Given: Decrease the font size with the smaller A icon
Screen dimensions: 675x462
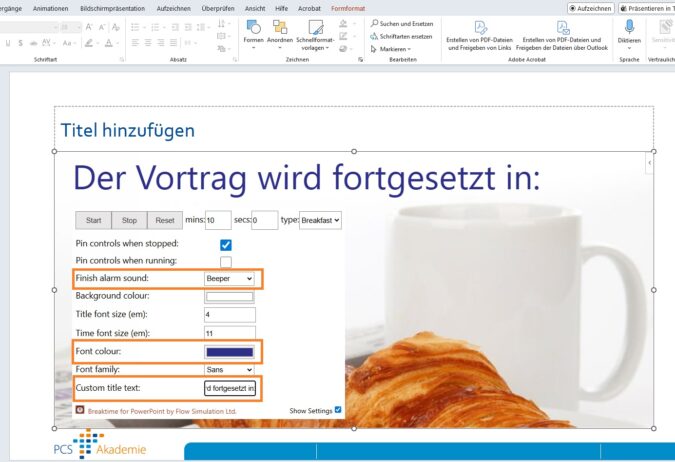Looking at the screenshot, I should click(102, 27).
